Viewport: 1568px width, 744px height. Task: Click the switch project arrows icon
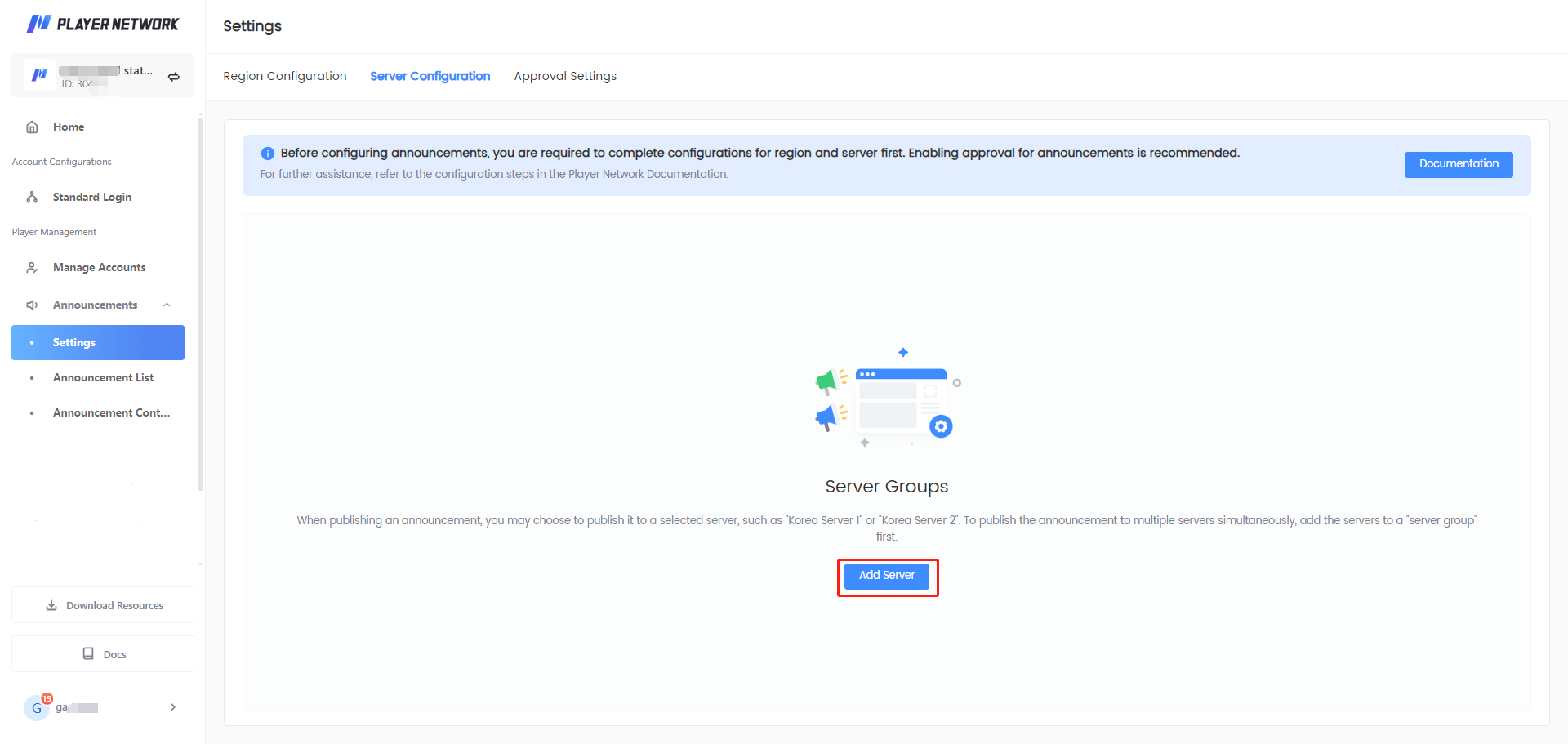tap(173, 77)
